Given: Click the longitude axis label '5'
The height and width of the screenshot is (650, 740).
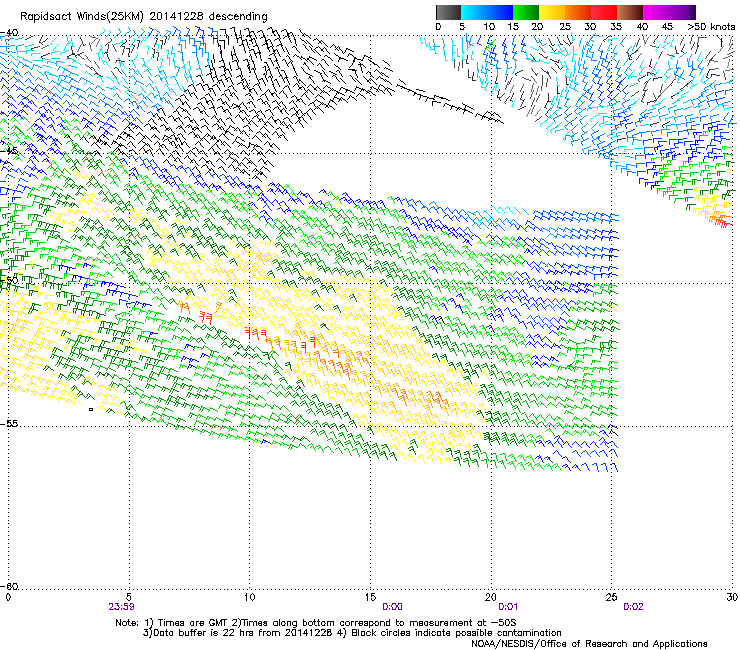Looking at the screenshot, I should pos(129,597).
